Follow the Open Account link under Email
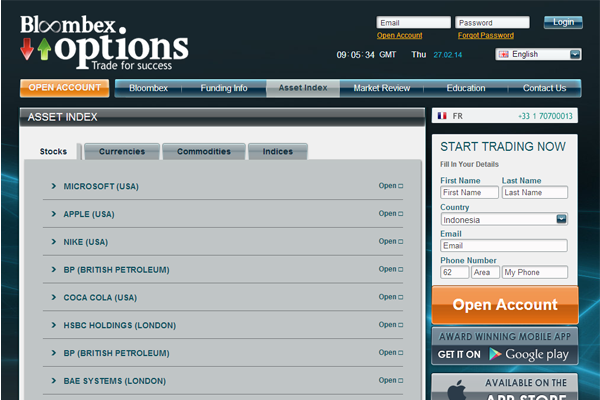This screenshot has height=400, width=600. 399,35
